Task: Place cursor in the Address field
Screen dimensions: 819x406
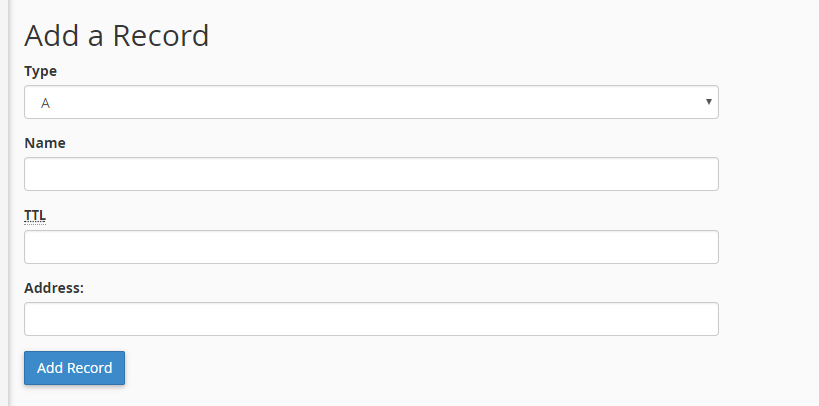Action: (x=371, y=319)
